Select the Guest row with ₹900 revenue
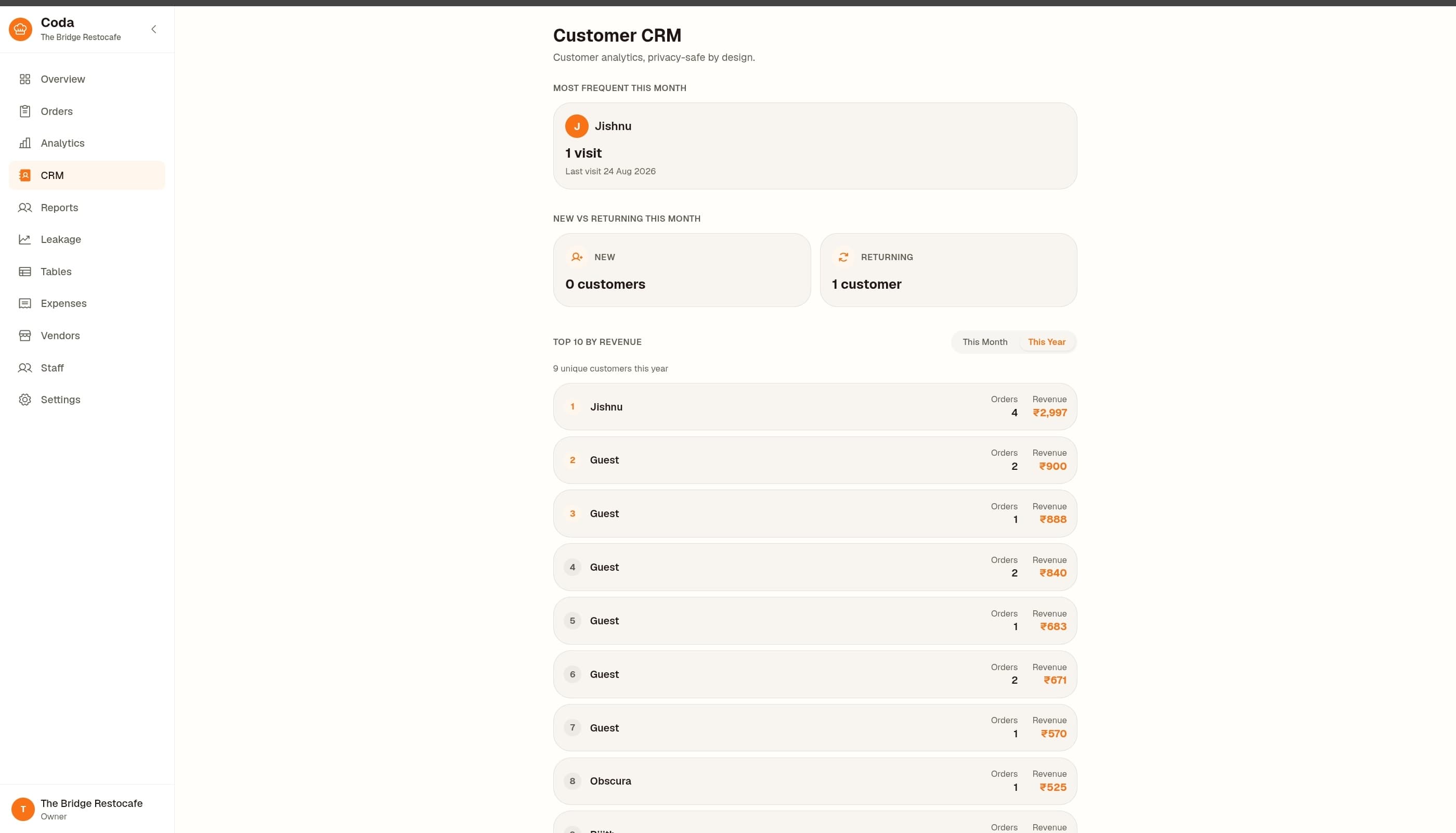 coord(815,460)
